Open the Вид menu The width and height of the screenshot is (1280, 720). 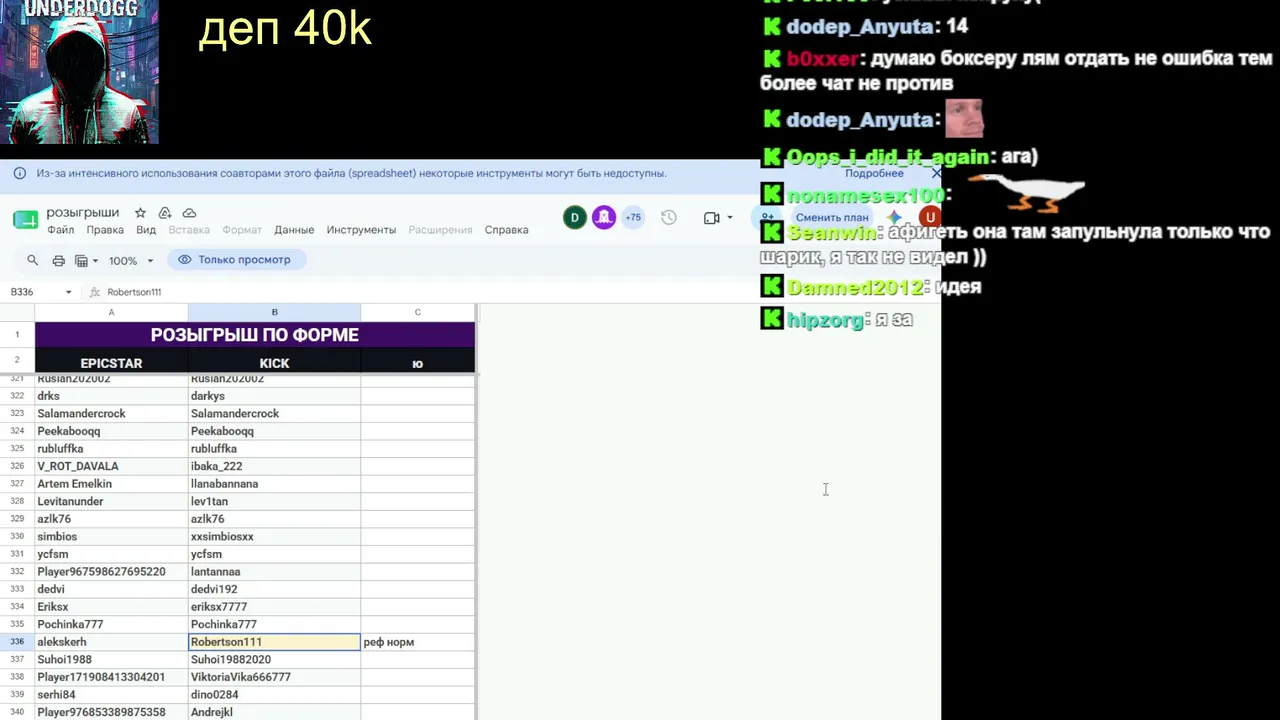pos(146,230)
